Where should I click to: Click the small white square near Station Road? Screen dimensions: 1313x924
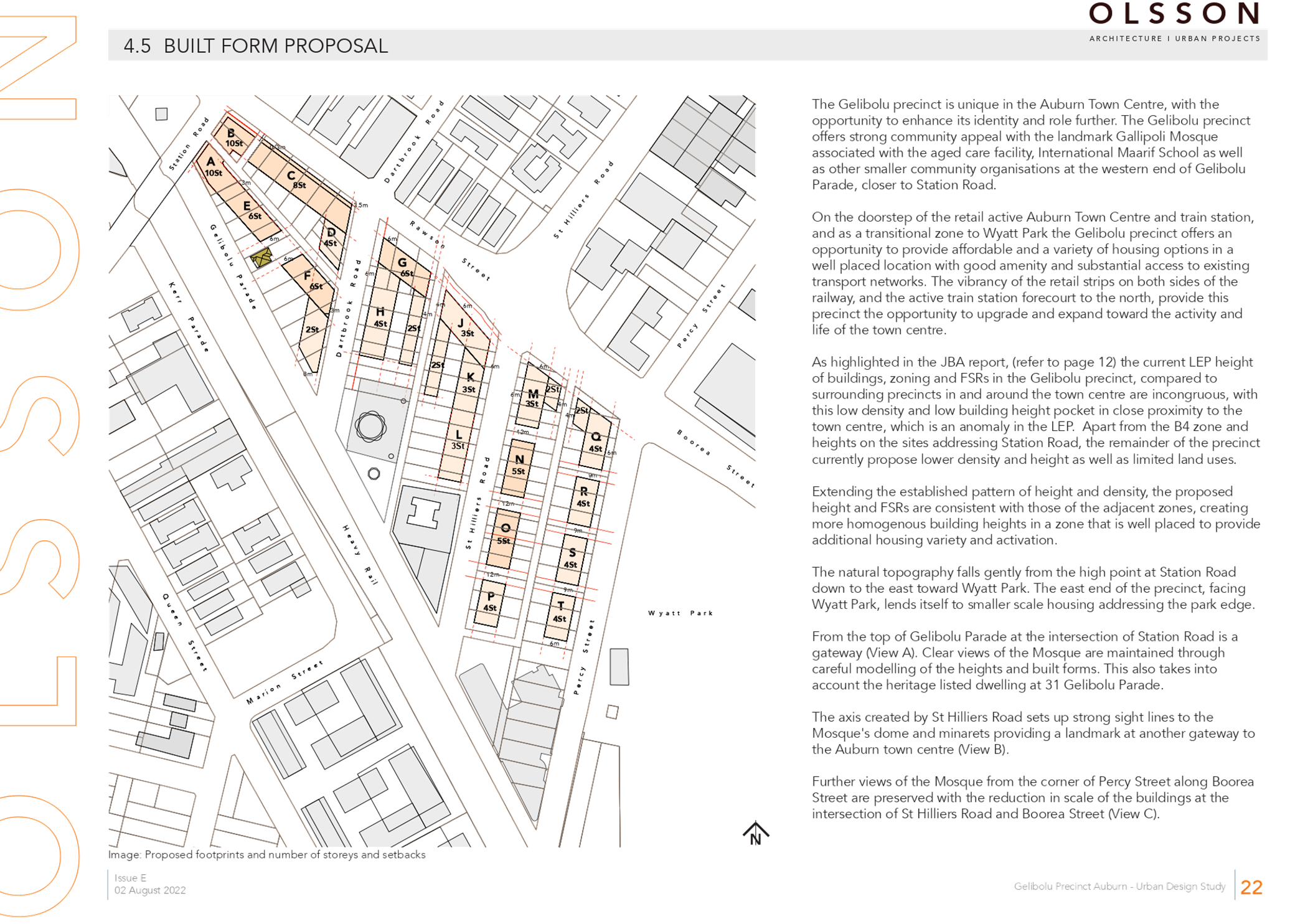pos(162,114)
